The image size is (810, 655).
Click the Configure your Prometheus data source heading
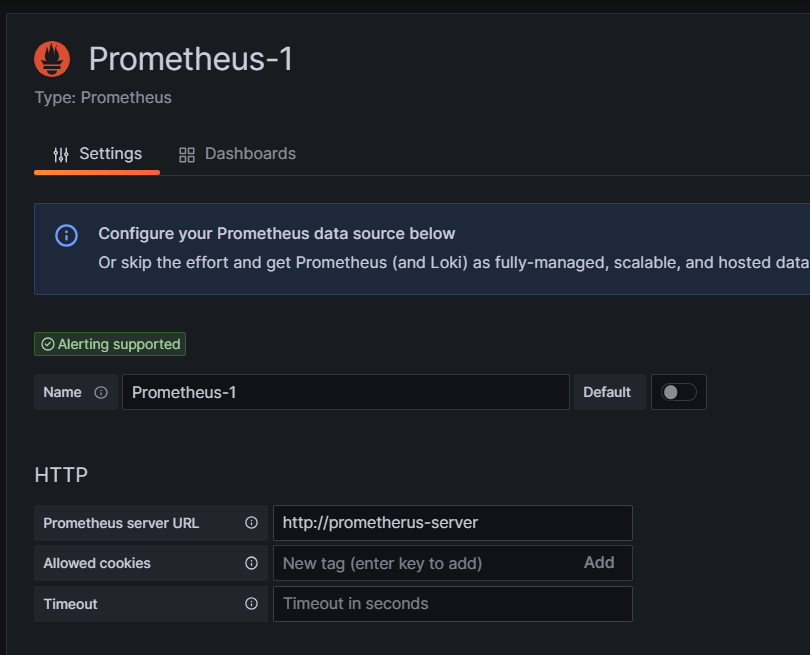pyautogui.click(x=276, y=234)
